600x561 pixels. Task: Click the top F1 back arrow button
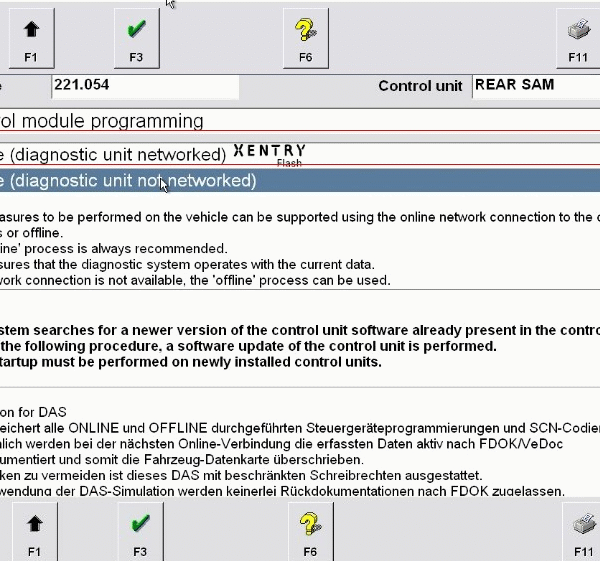31,38
